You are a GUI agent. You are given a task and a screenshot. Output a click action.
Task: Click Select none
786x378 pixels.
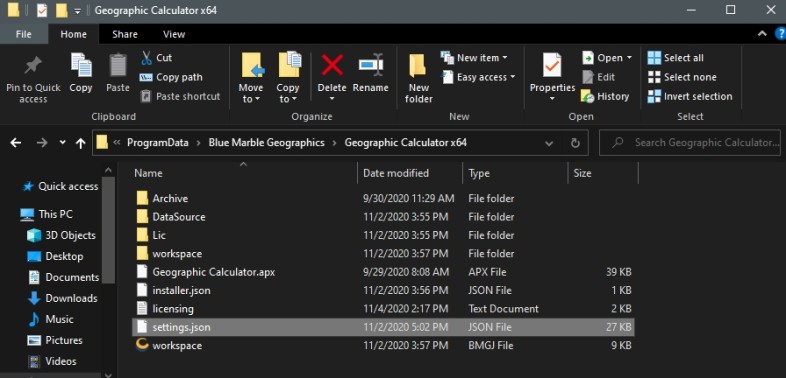(x=682, y=77)
